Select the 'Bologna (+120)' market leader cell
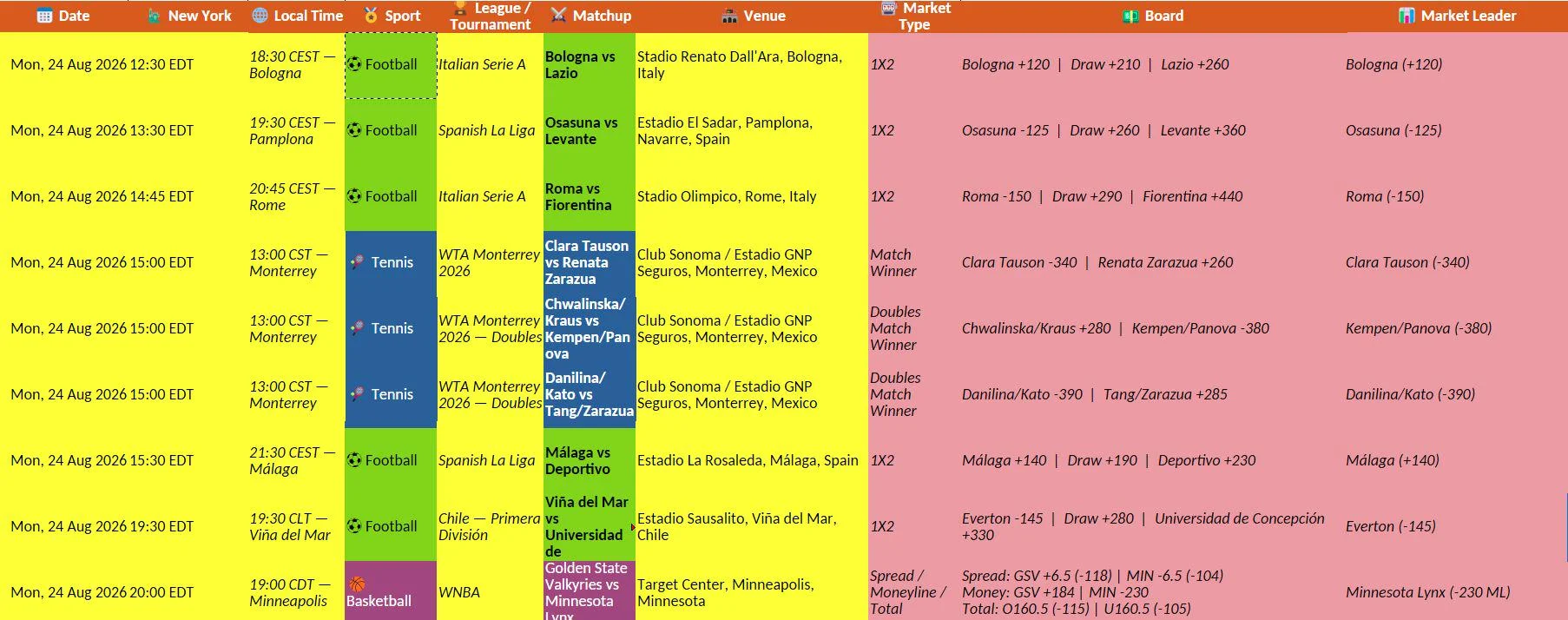1568x620 pixels. point(1456,64)
